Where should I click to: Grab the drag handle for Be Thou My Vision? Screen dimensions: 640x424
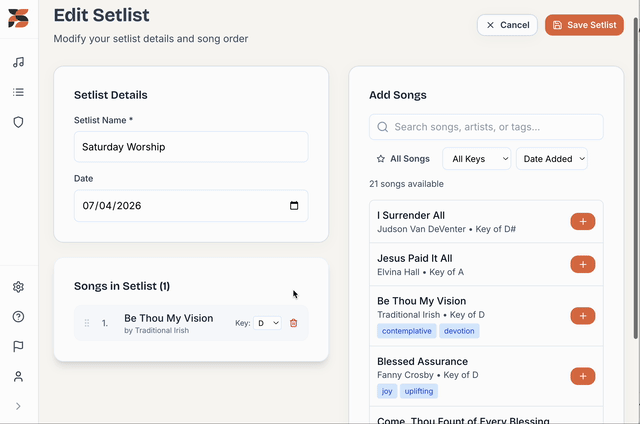click(x=87, y=323)
